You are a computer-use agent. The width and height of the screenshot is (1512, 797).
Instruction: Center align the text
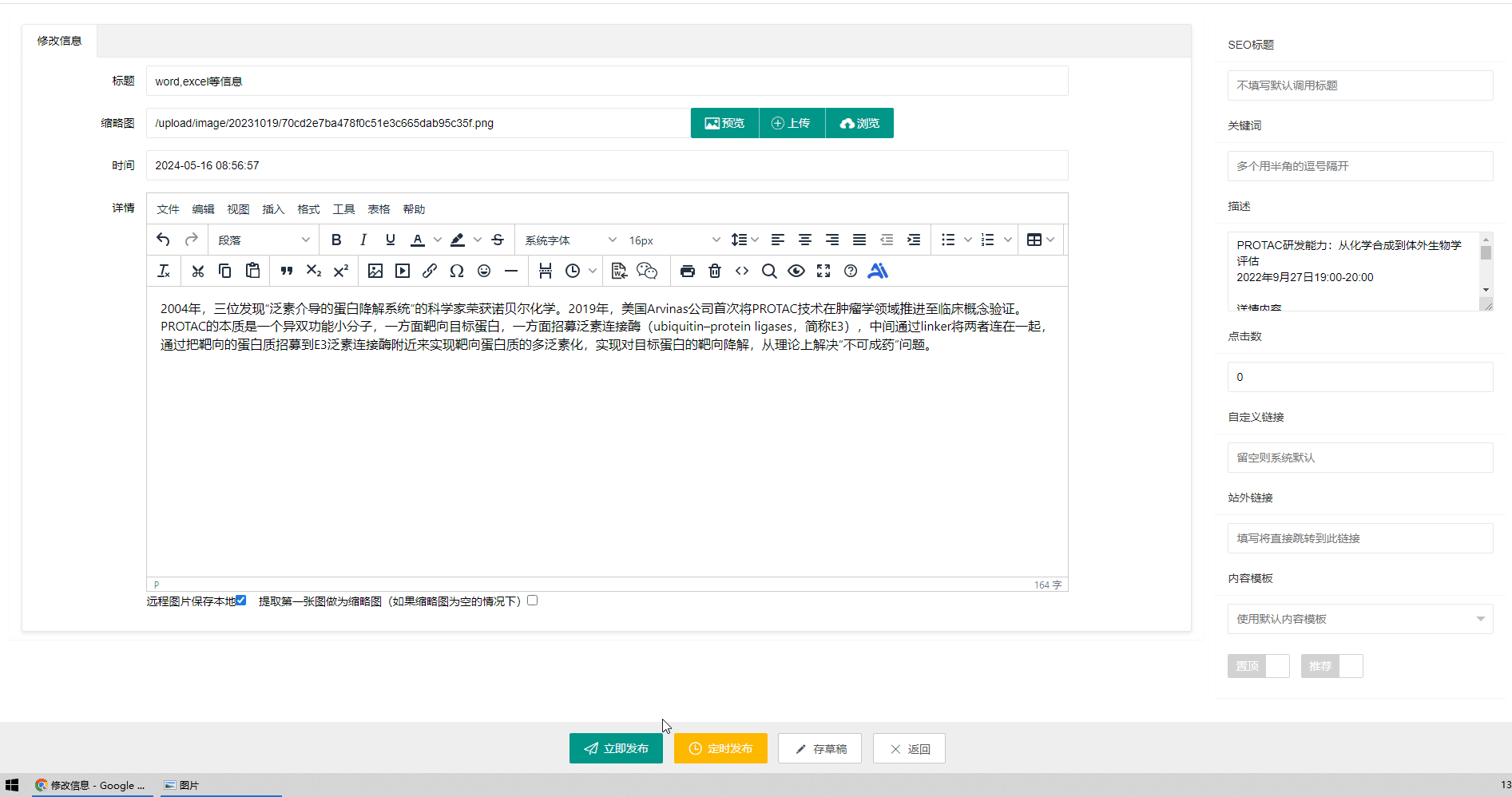point(805,240)
